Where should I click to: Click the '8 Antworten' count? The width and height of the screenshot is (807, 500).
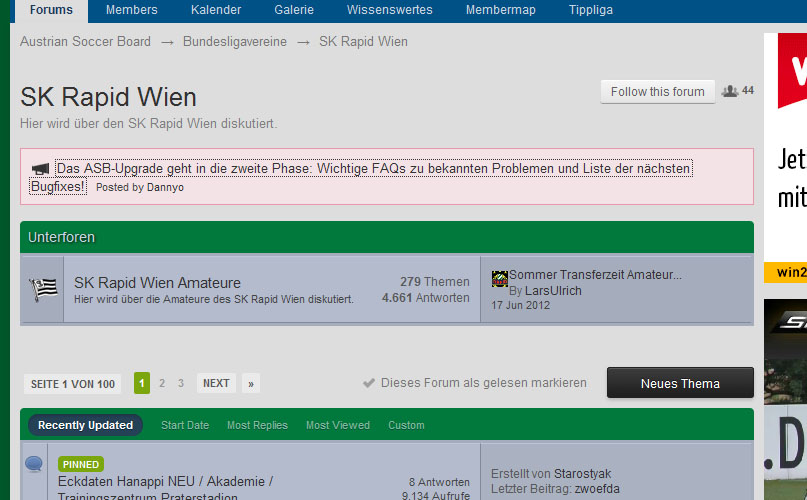point(439,482)
